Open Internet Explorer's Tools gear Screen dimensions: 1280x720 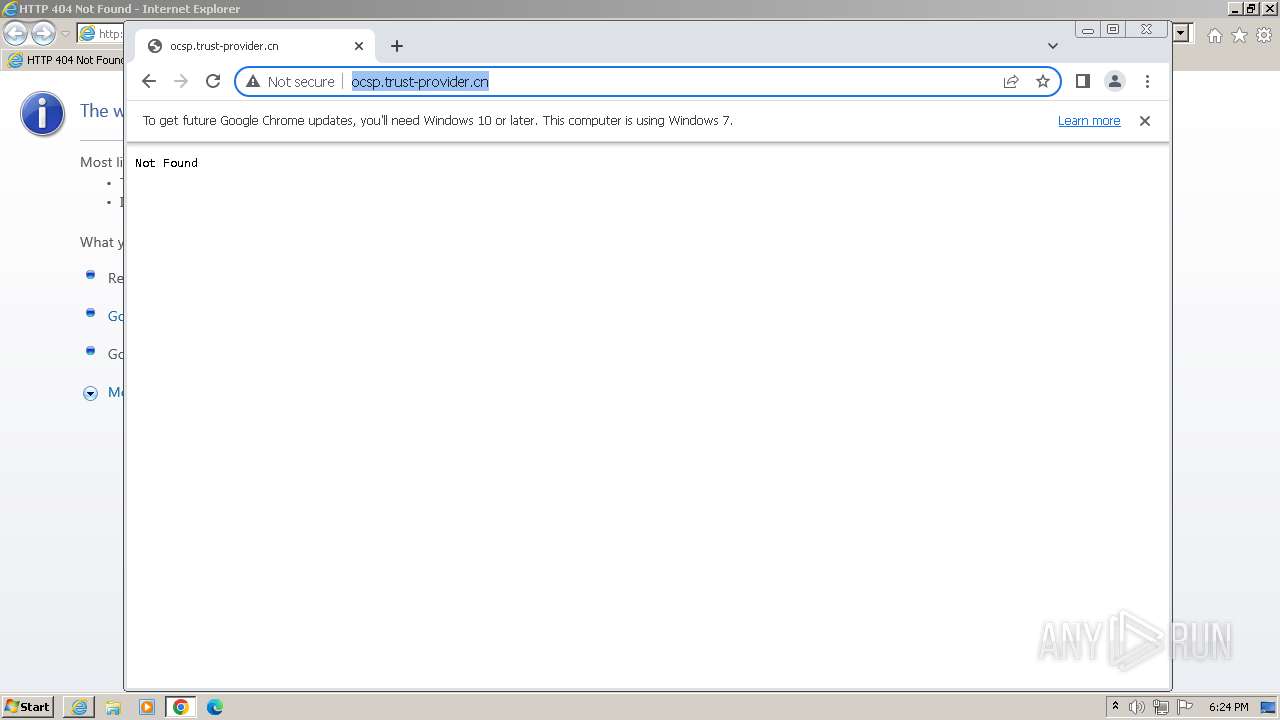tap(1264, 35)
